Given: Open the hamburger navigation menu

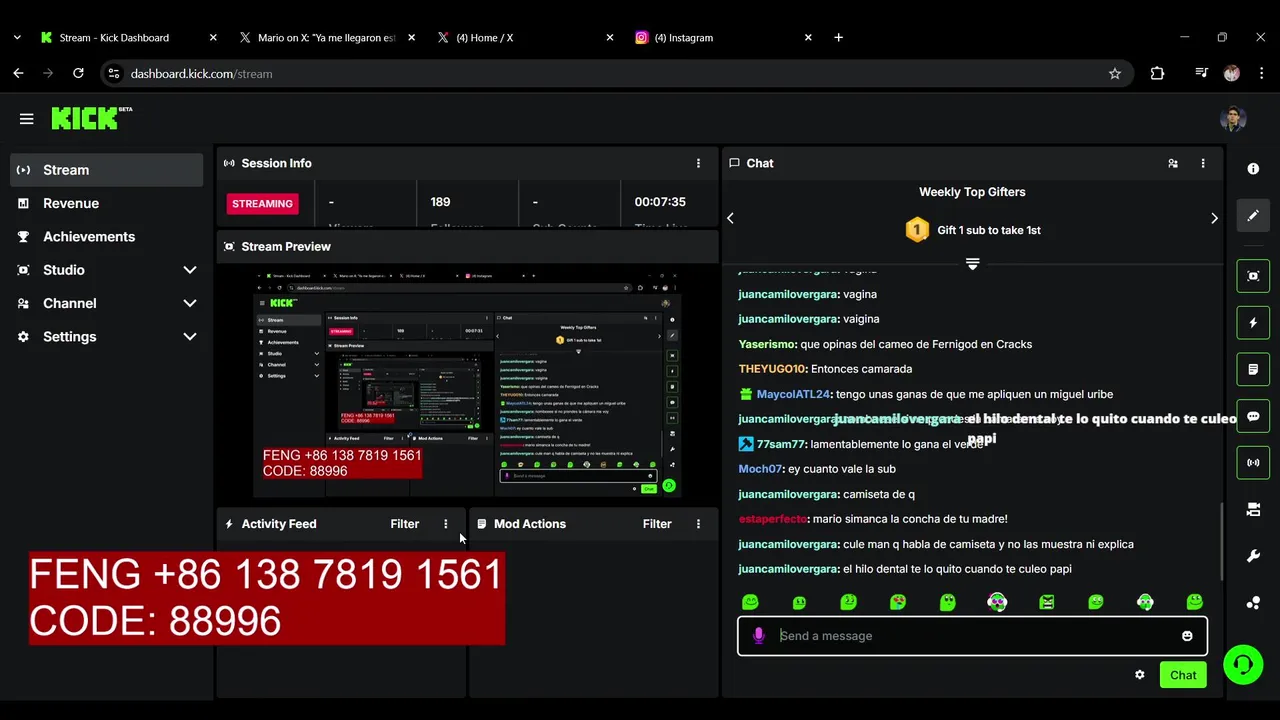Looking at the screenshot, I should (x=26, y=119).
